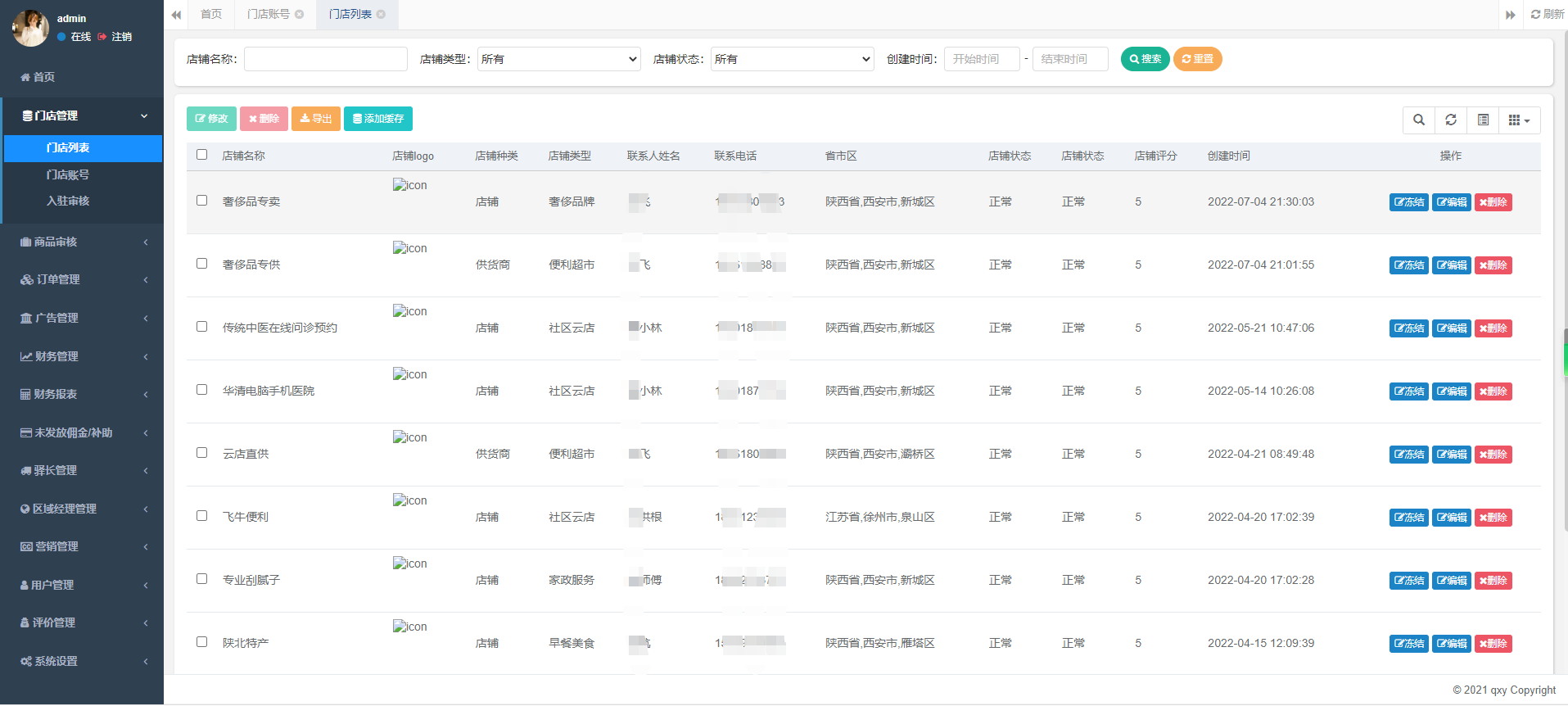Viewport: 1568px width, 706px height.
Task: Check the 华清电脑手机医院 row checkbox
Action: (202, 390)
